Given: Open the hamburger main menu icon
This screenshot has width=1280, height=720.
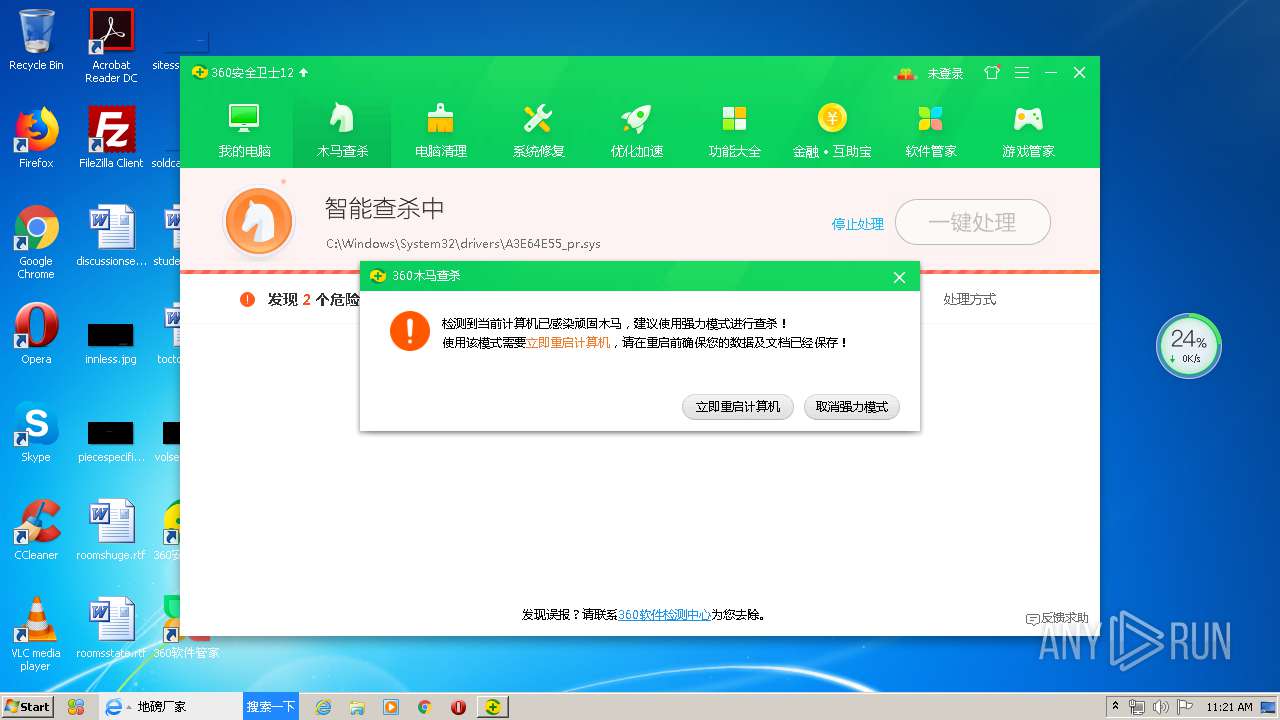Looking at the screenshot, I should (1021, 73).
